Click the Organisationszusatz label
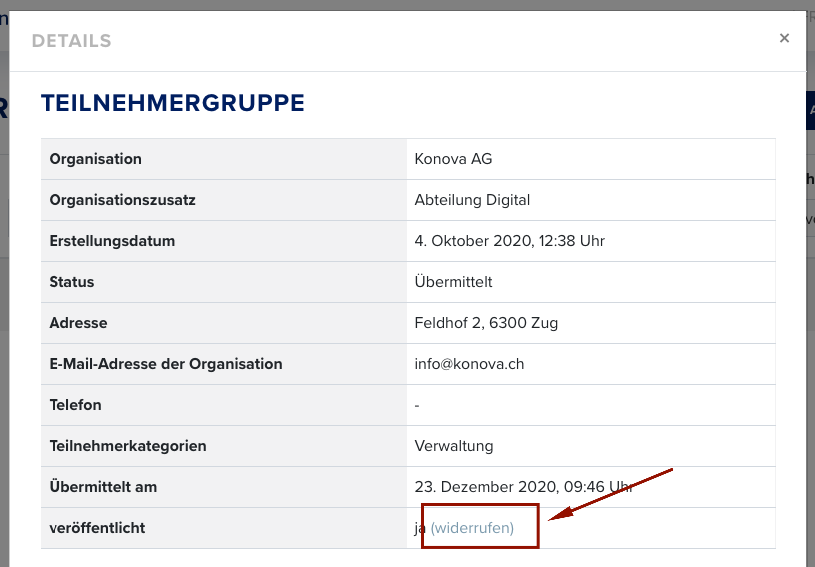The height and width of the screenshot is (567, 815). click(x=123, y=200)
